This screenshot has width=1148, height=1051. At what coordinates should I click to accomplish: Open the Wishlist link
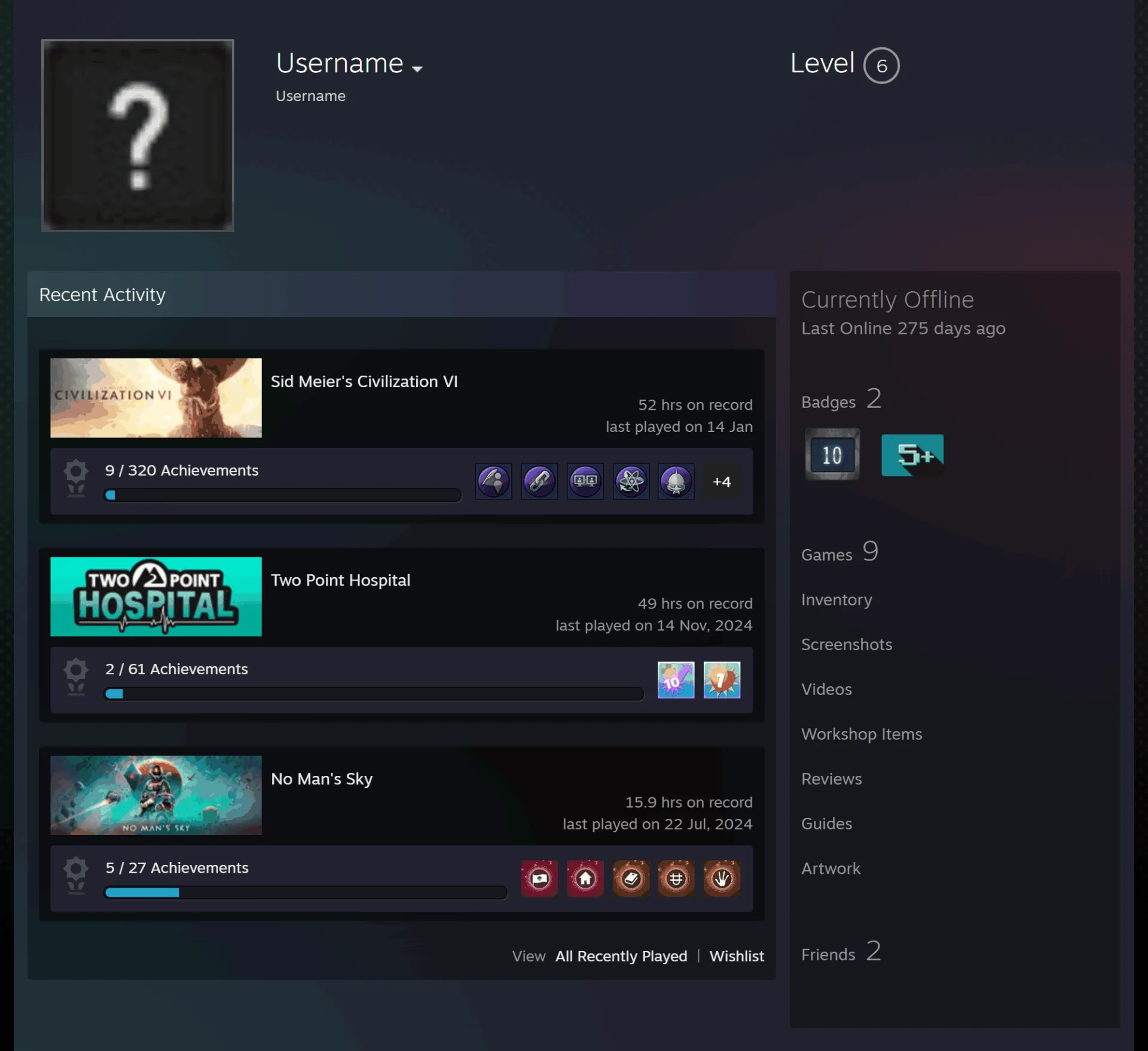[737, 956]
